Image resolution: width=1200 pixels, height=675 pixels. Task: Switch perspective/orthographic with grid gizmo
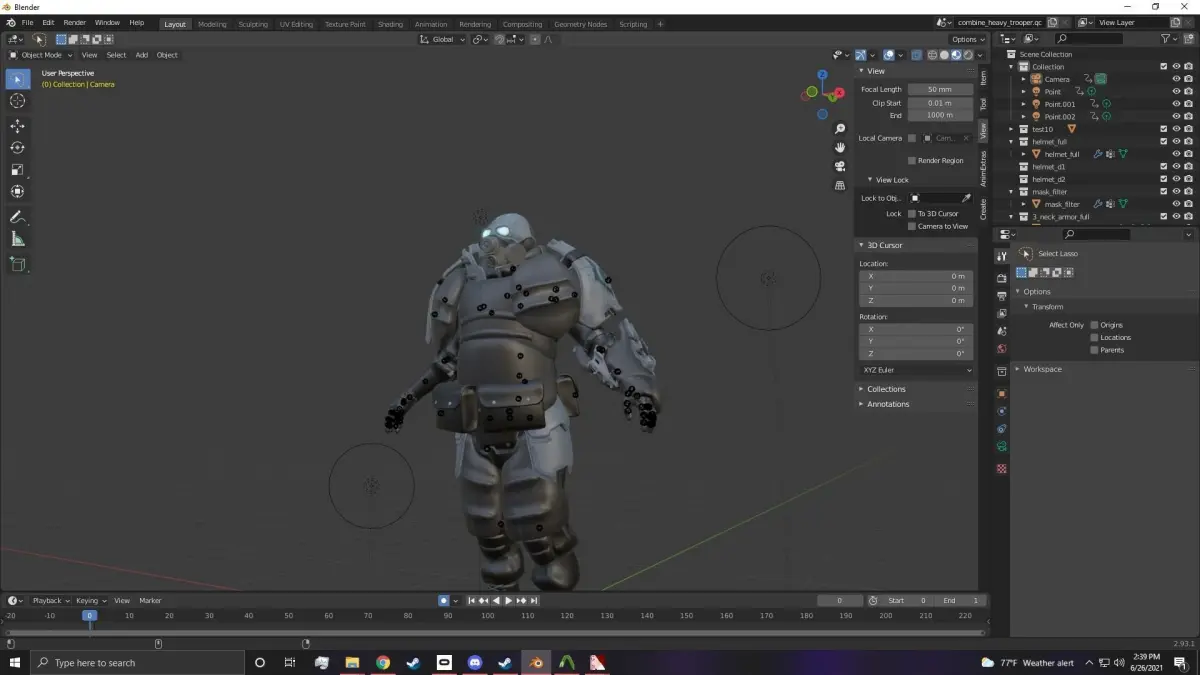(x=840, y=185)
